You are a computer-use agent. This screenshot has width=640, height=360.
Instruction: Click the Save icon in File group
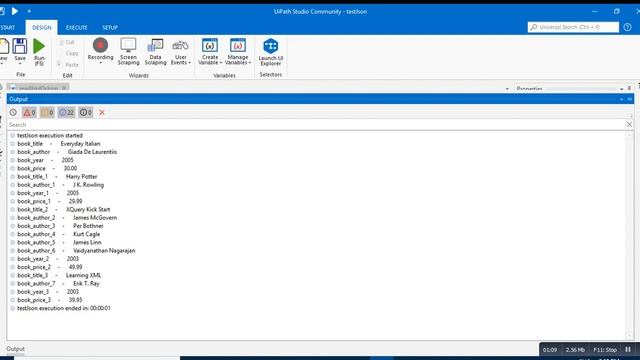[x=20, y=51]
